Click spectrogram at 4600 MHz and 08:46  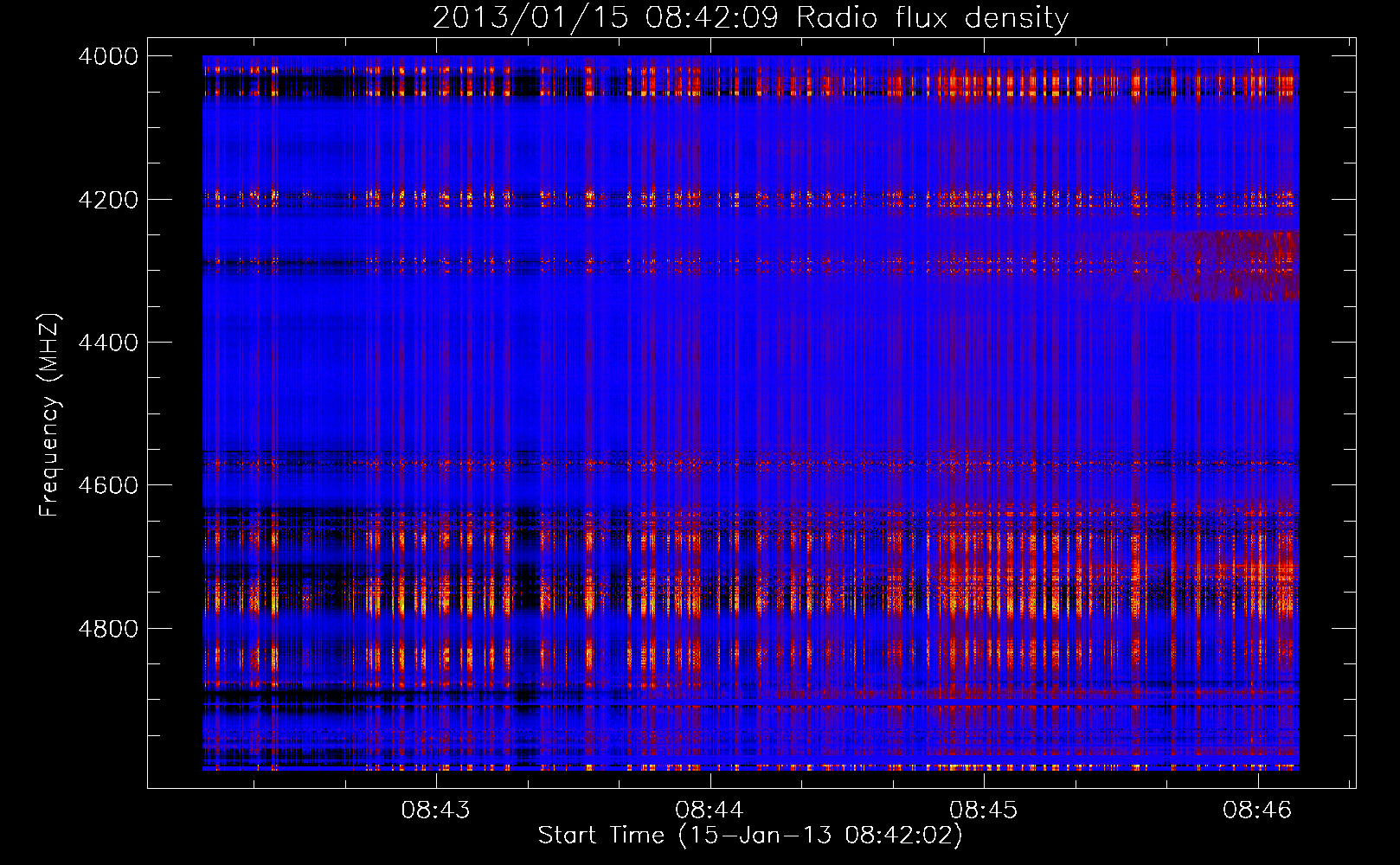coord(1257,485)
